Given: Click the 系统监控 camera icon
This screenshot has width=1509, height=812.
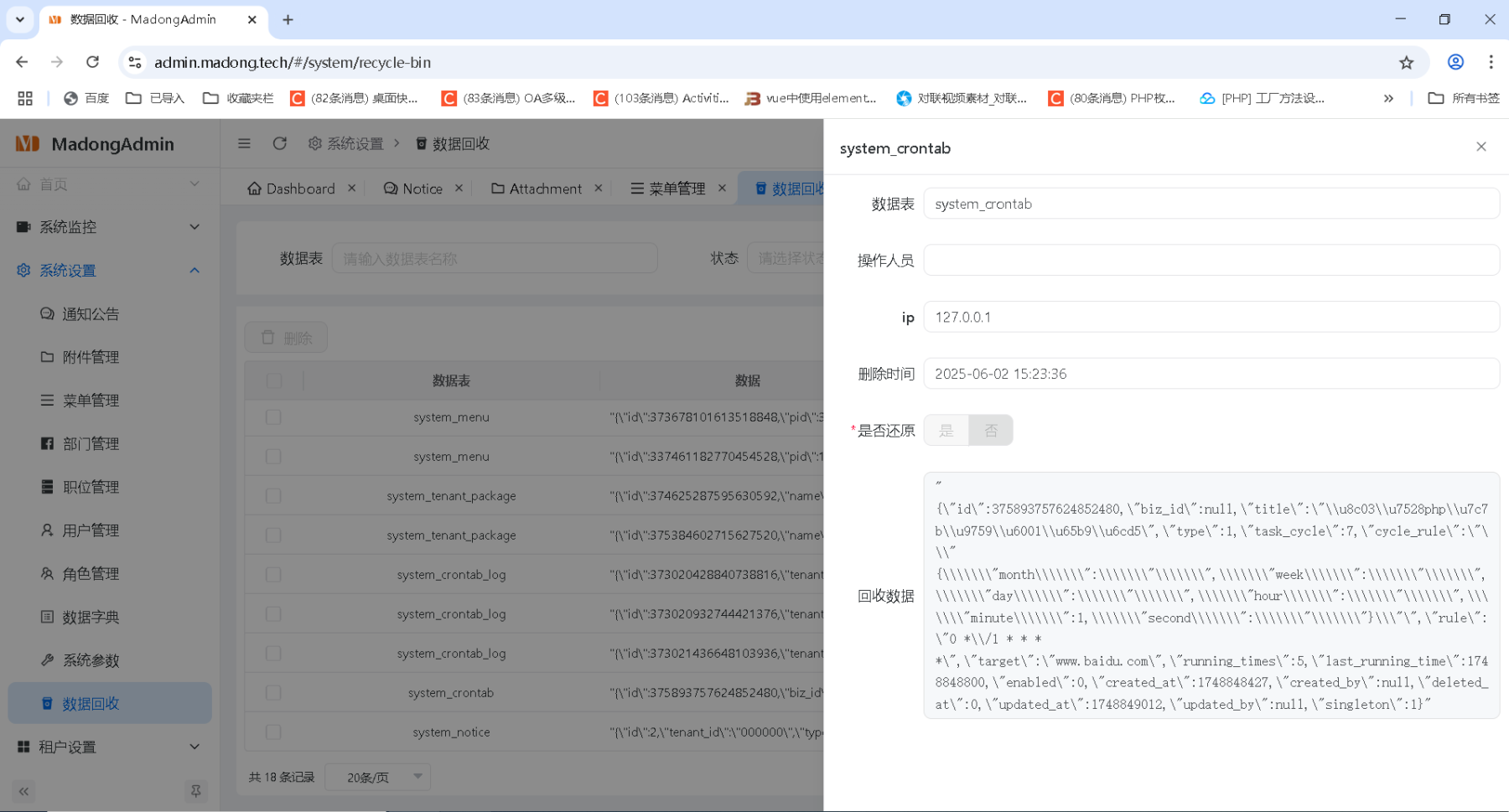Looking at the screenshot, I should coord(23,227).
